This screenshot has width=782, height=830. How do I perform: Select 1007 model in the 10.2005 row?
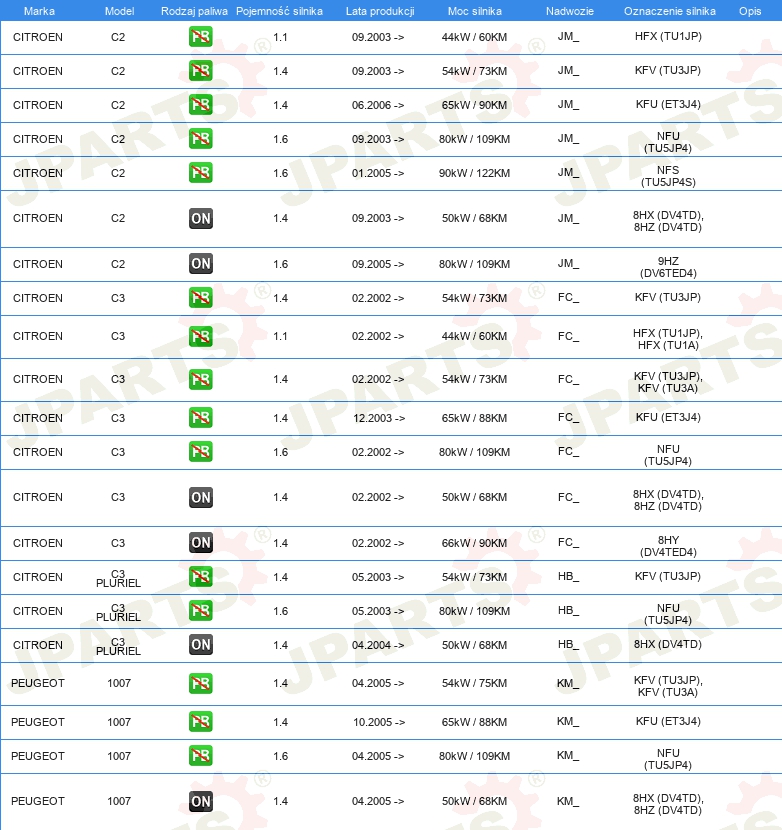[119, 722]
